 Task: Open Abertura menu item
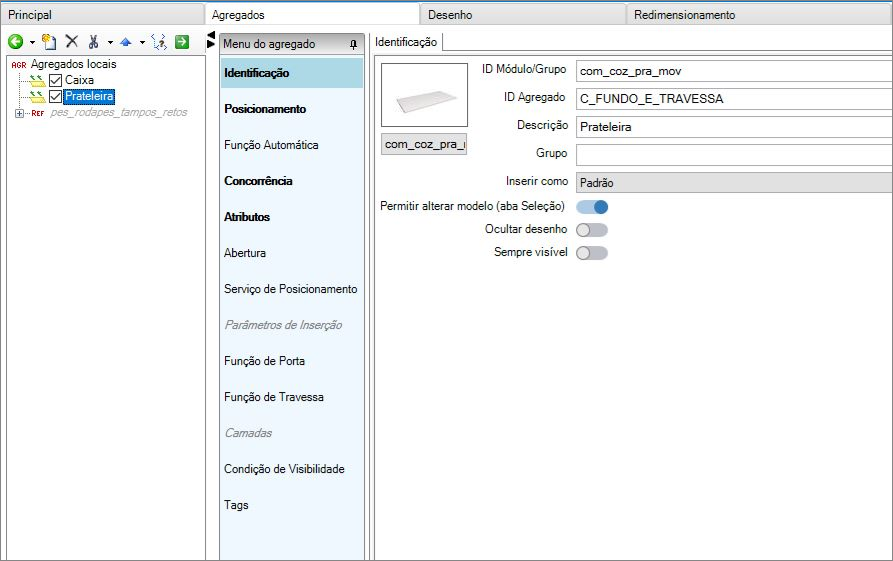click(x=292, y=253)
